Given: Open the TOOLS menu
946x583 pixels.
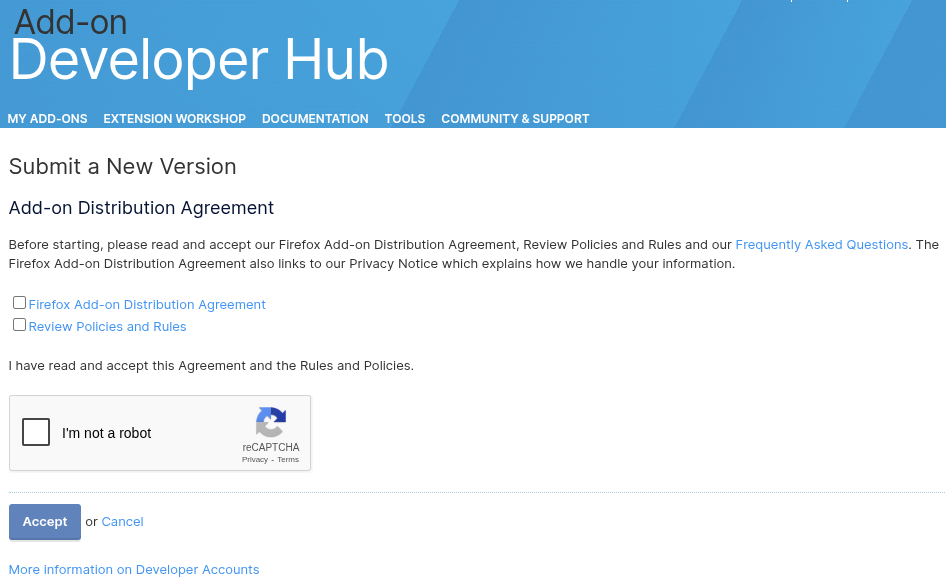Looking at the screenshot, I should click(x=405, y=119).
